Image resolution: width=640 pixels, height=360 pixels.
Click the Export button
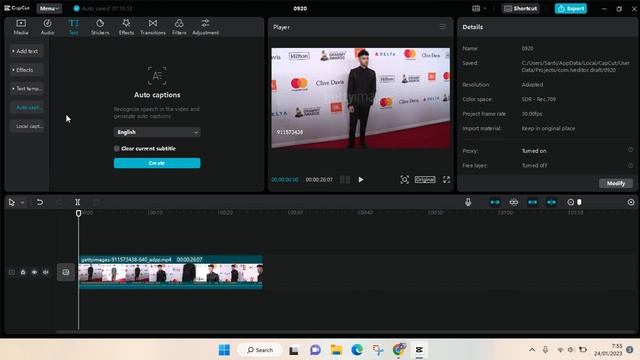pyautogui.click(x=571, y=8)
